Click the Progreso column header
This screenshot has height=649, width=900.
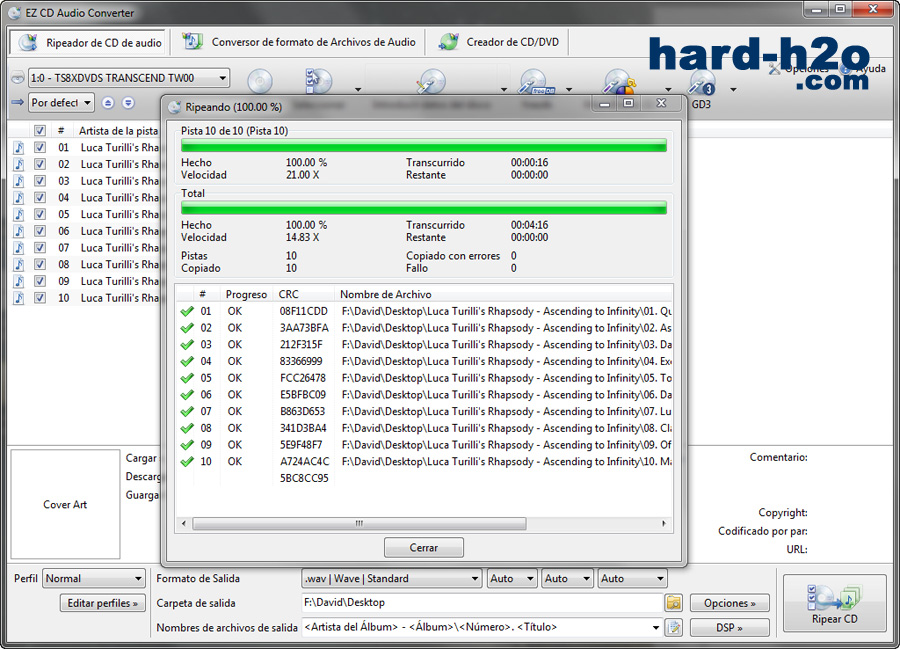[x=247, y=294]
